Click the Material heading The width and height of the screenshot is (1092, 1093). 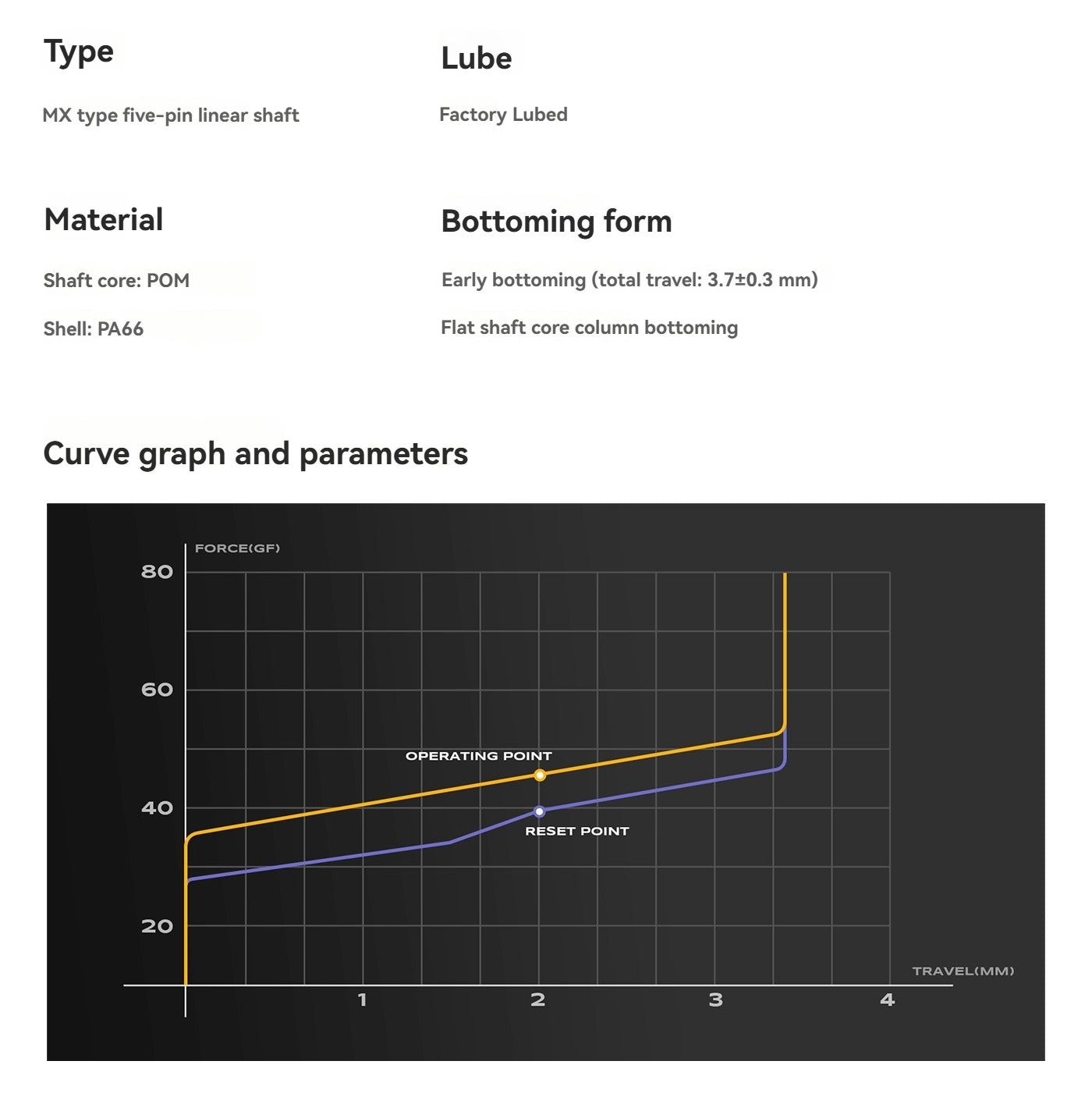point(104,220)
